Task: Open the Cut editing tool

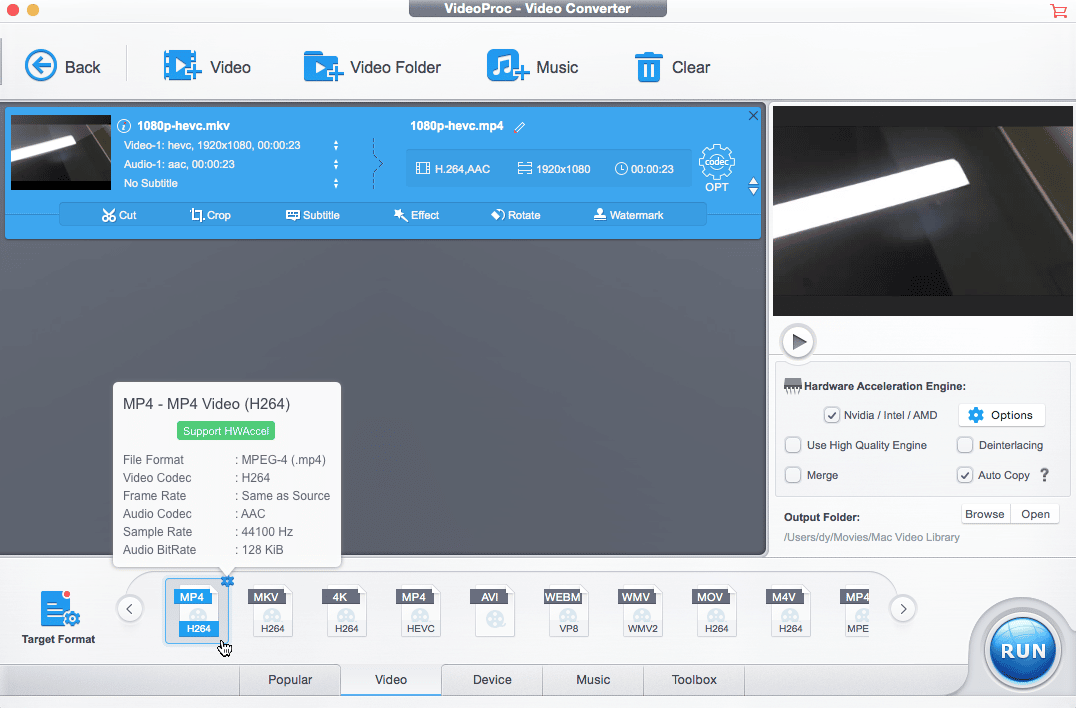Action: pyautogui.click(x=118, y=214)
